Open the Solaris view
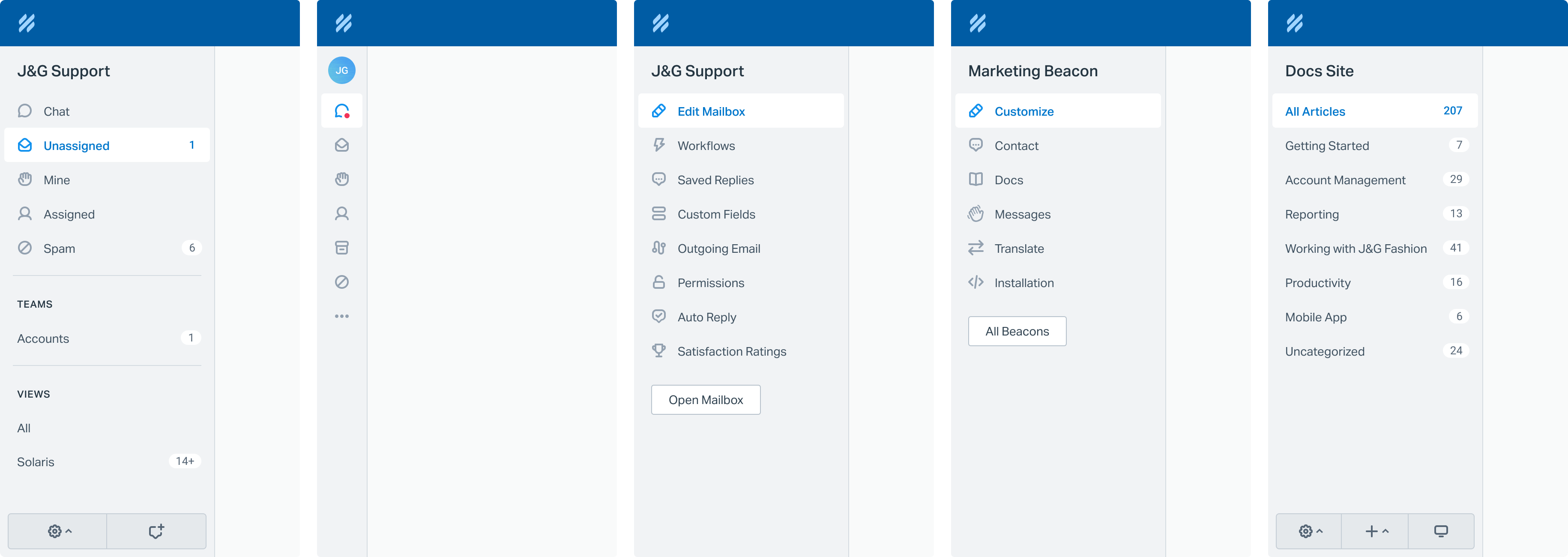Screen dimensions: 1568x557 pos(35,462)
